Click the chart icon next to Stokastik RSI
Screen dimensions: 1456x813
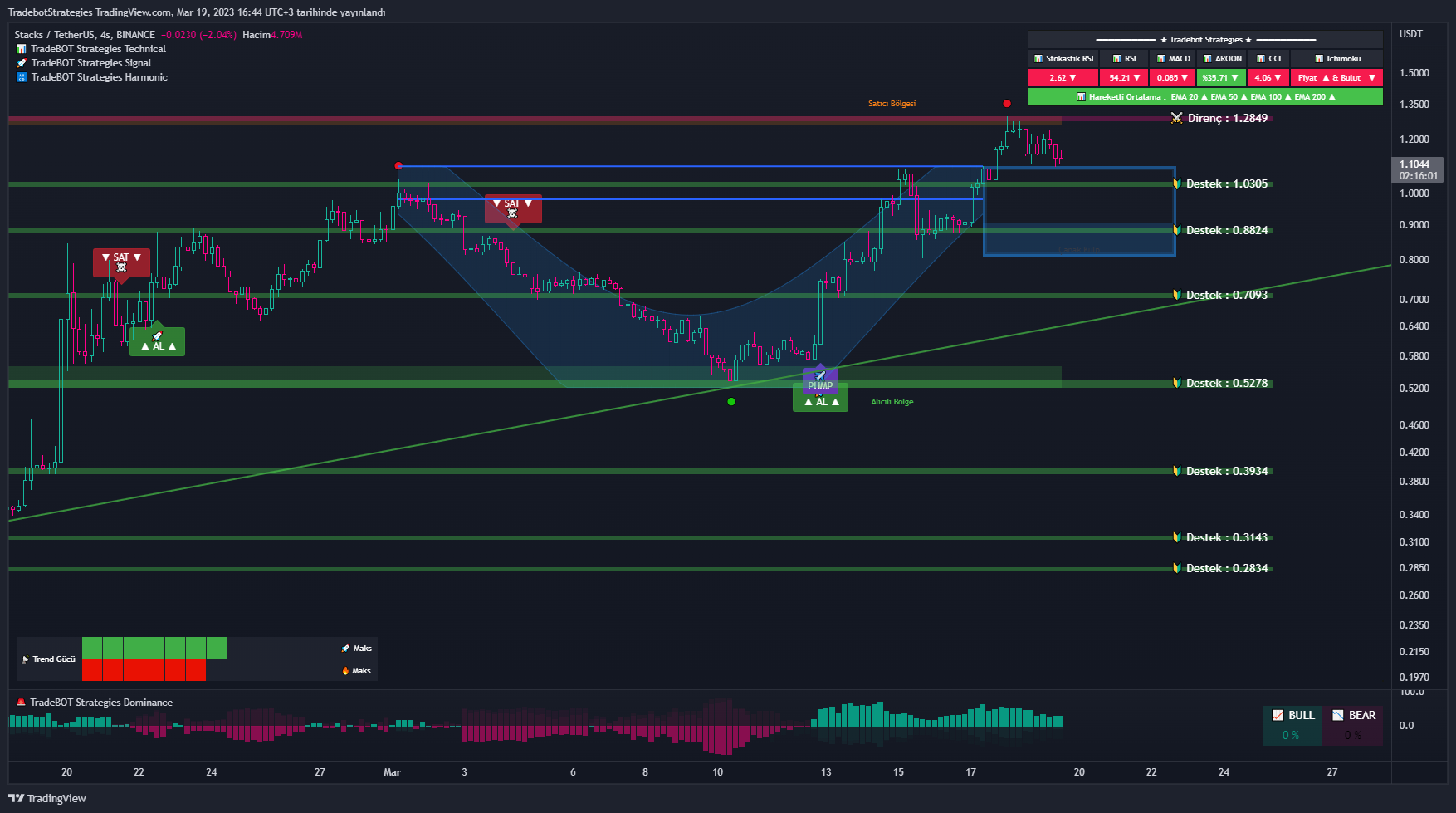coord(1038,59)
